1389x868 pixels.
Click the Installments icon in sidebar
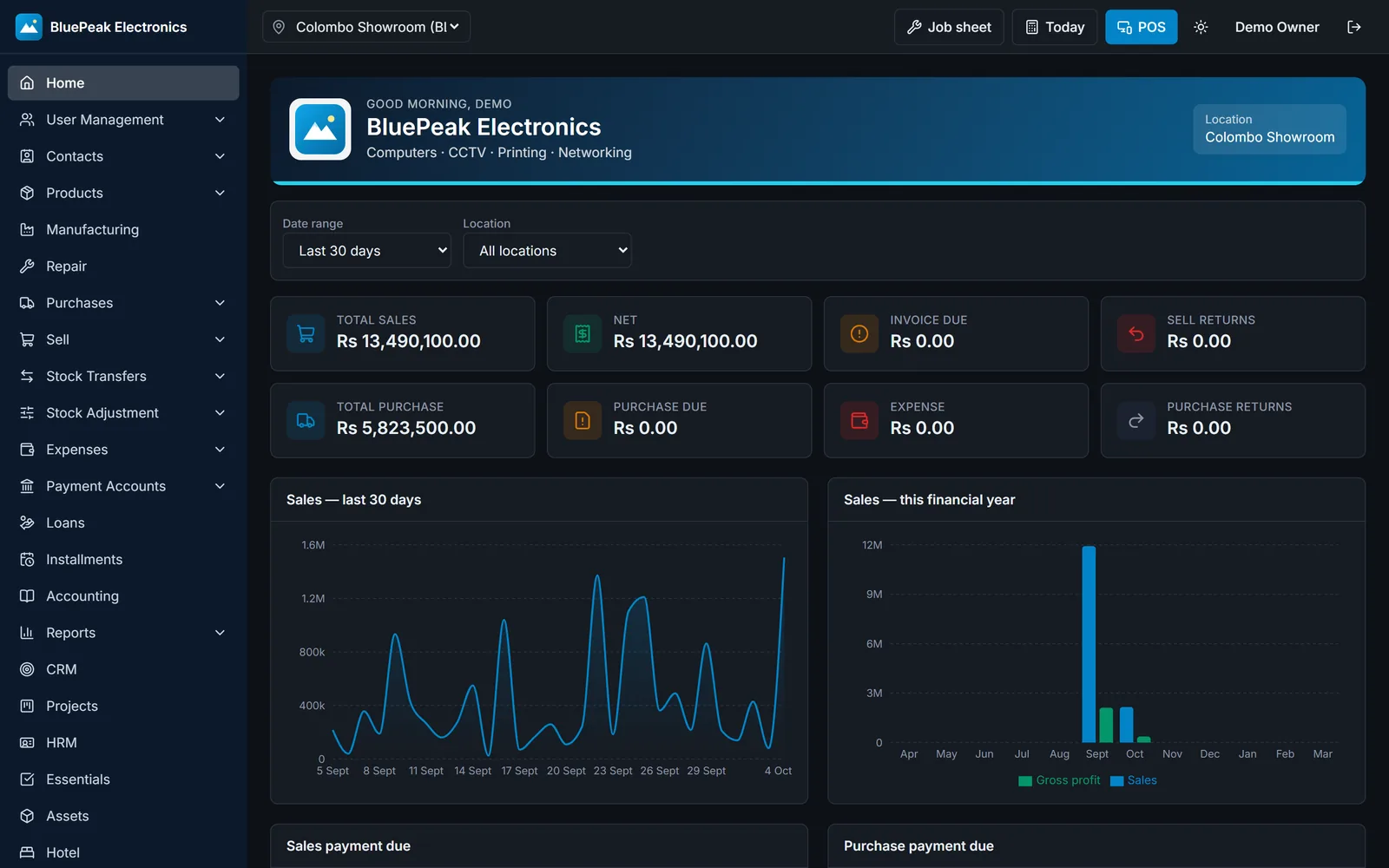tap(27, 560)
